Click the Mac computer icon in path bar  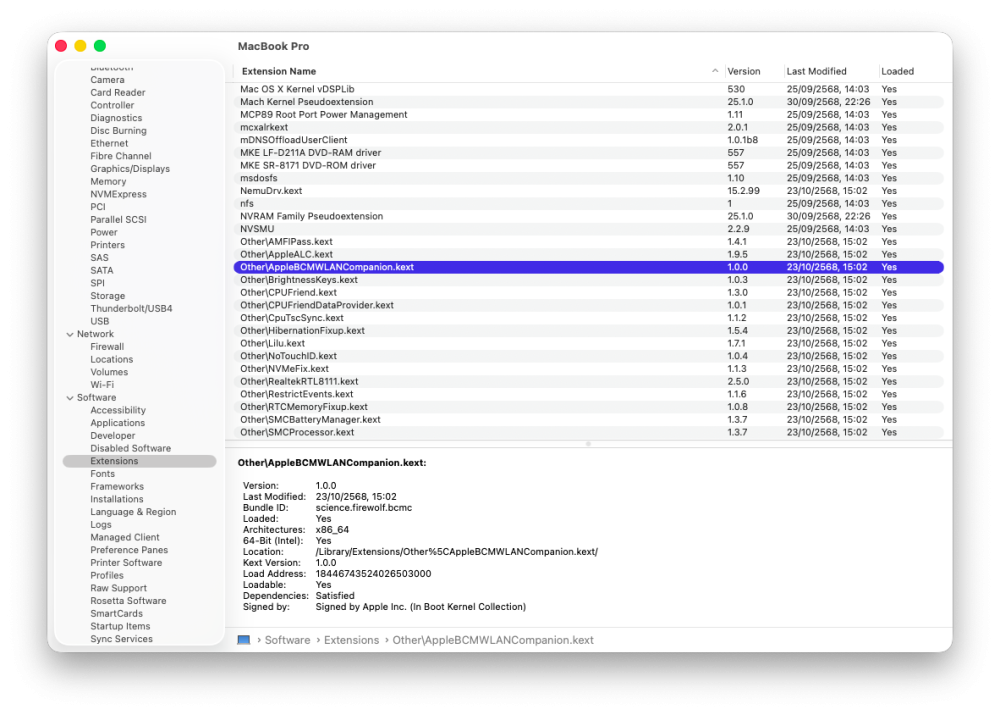pyautogui.click(x=244, y=640)
